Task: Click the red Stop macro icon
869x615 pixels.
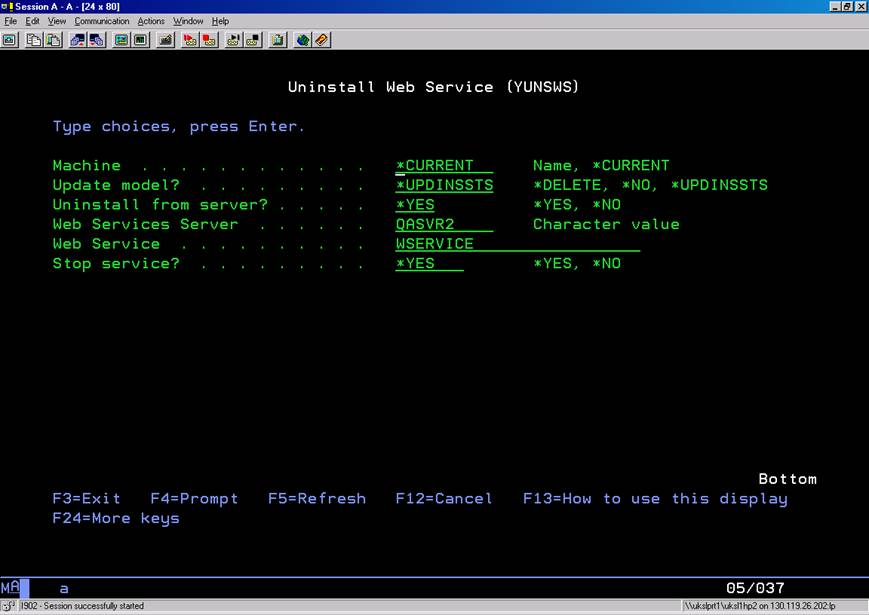Action: click(x=209, y=40)
